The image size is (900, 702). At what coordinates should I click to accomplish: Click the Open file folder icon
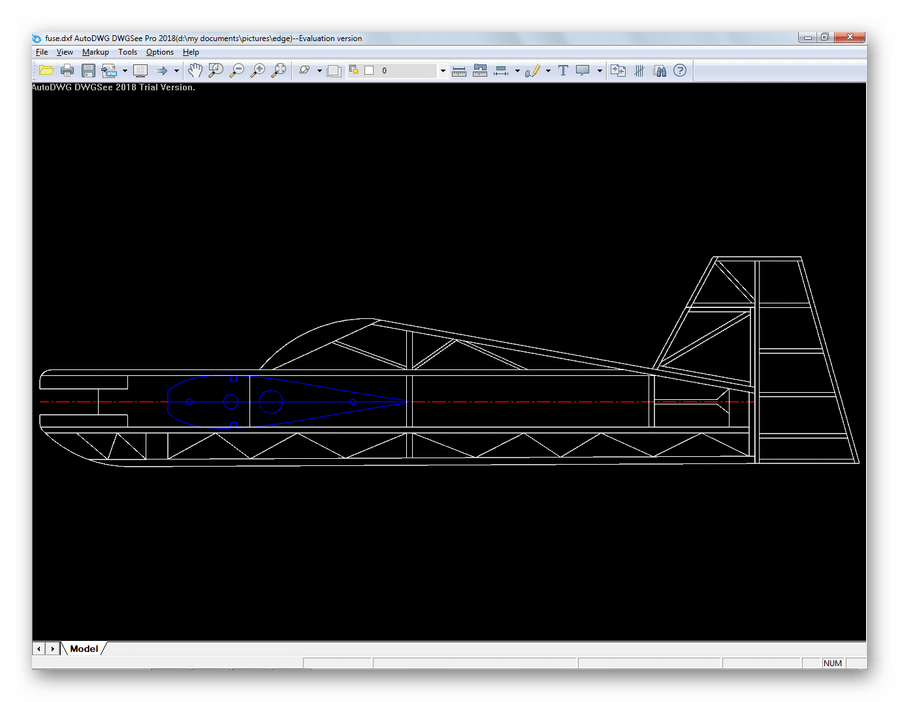[x=46, y=71]
